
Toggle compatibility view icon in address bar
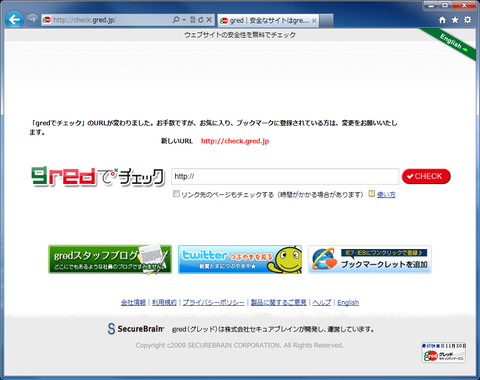(x=193, y=20)
